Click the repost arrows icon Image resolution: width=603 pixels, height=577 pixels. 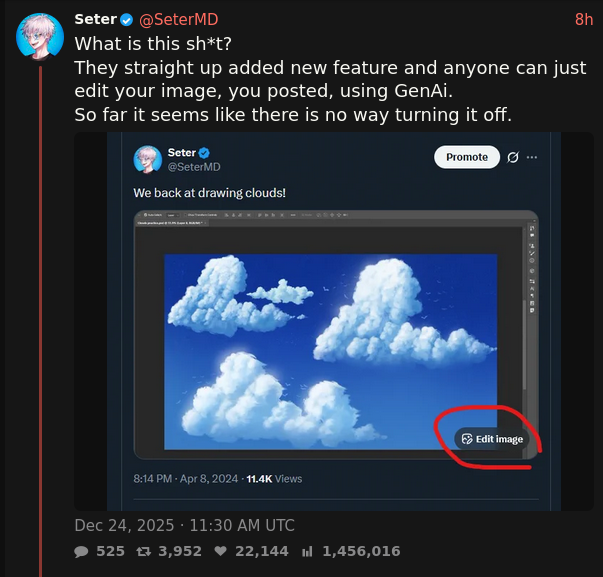click(x=143, y=551)
